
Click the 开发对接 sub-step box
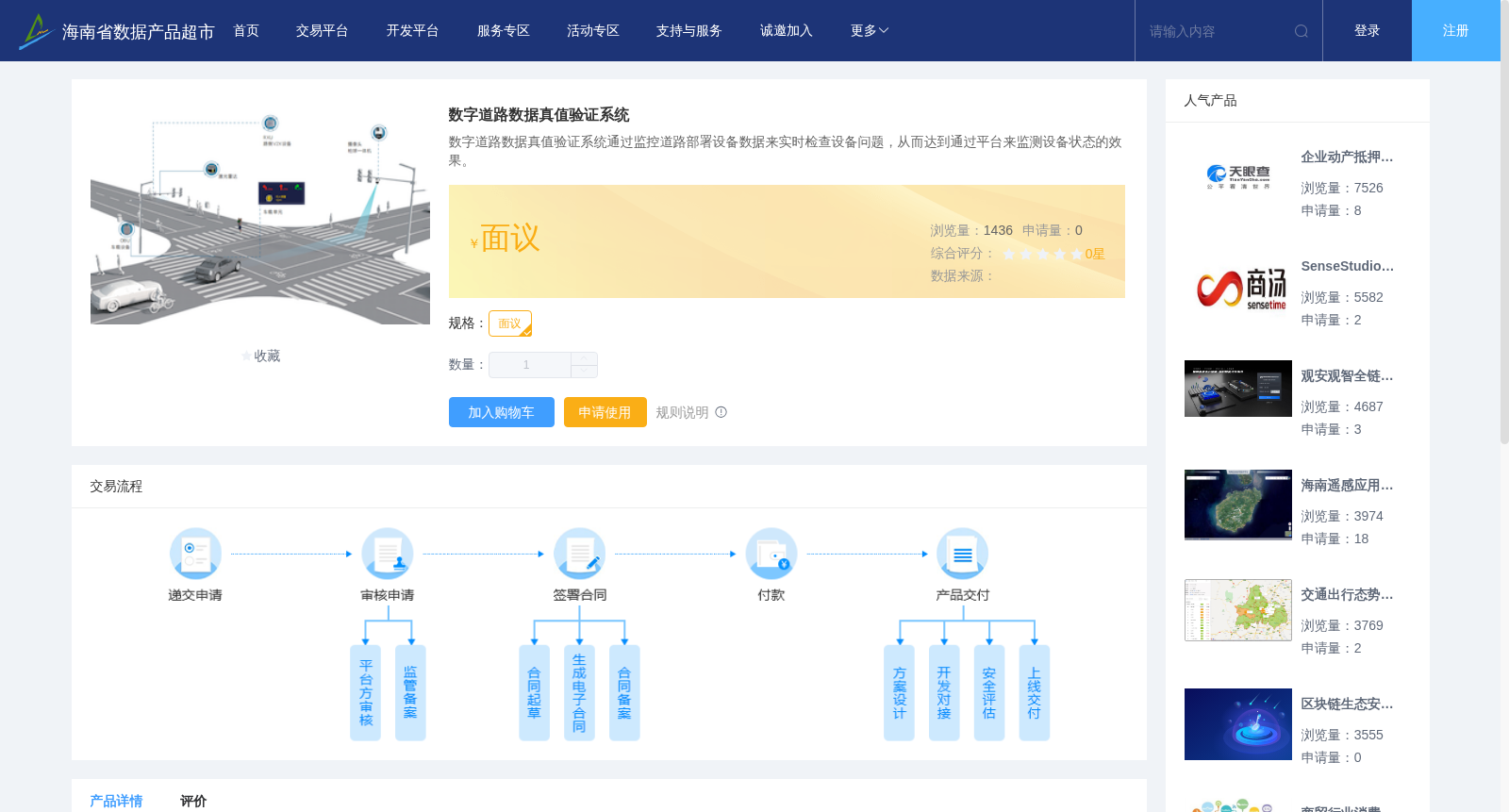(944, 692)
